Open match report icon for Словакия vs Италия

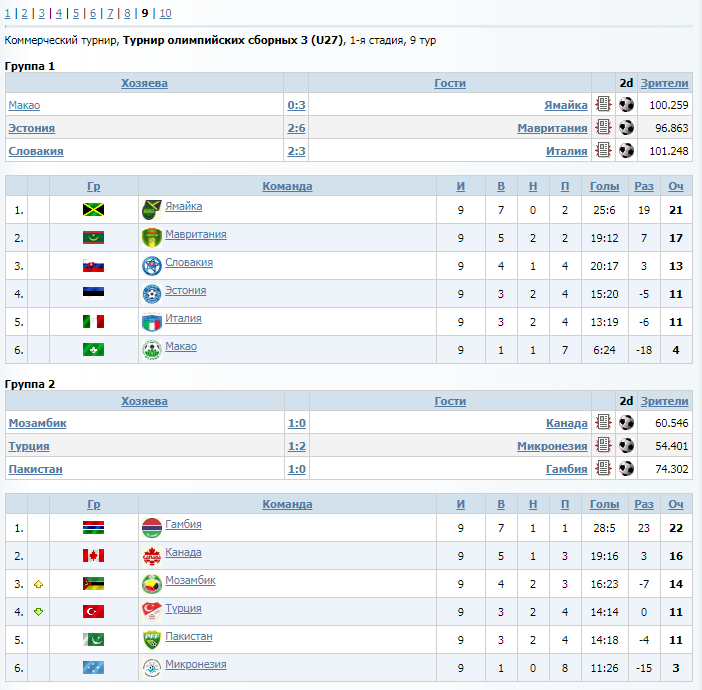[603, 150]
